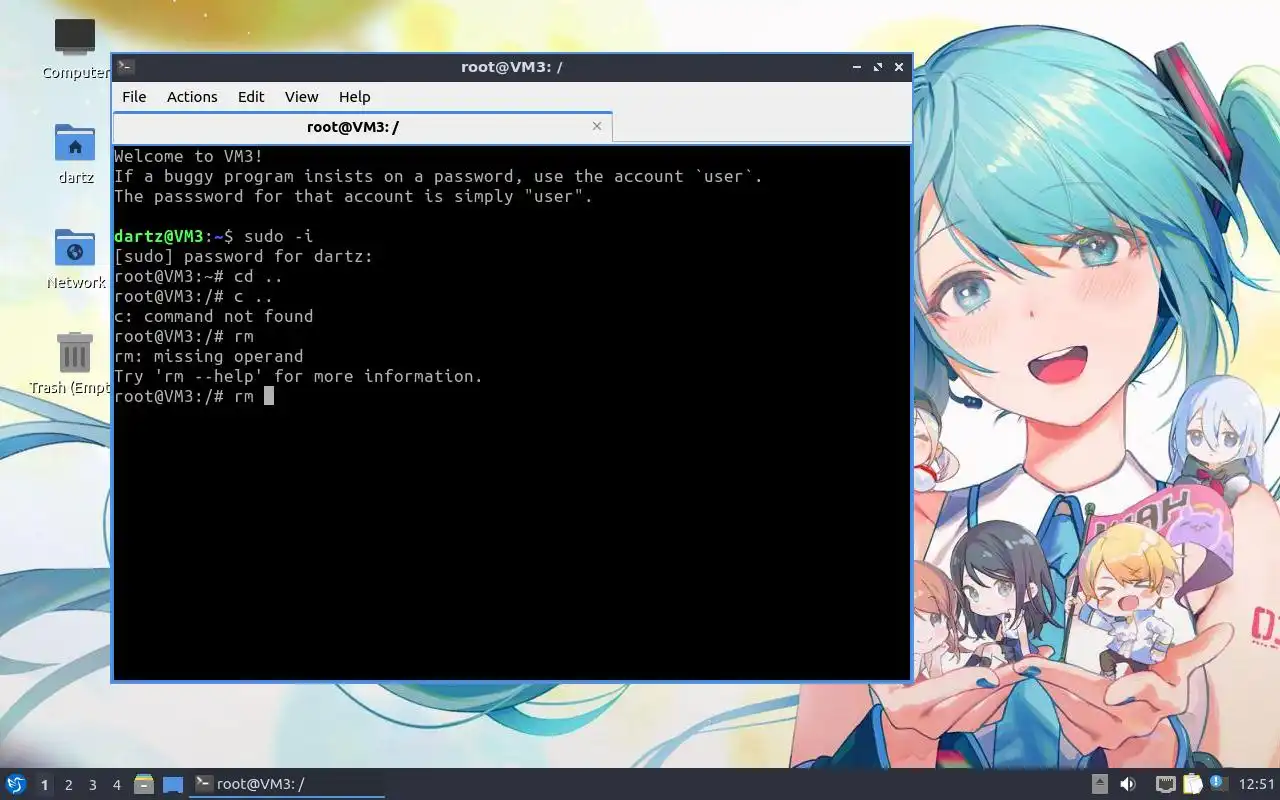Click the 'rm: missing operand' output line
This screenshot has height=800, width=1280.
point(209,356)
